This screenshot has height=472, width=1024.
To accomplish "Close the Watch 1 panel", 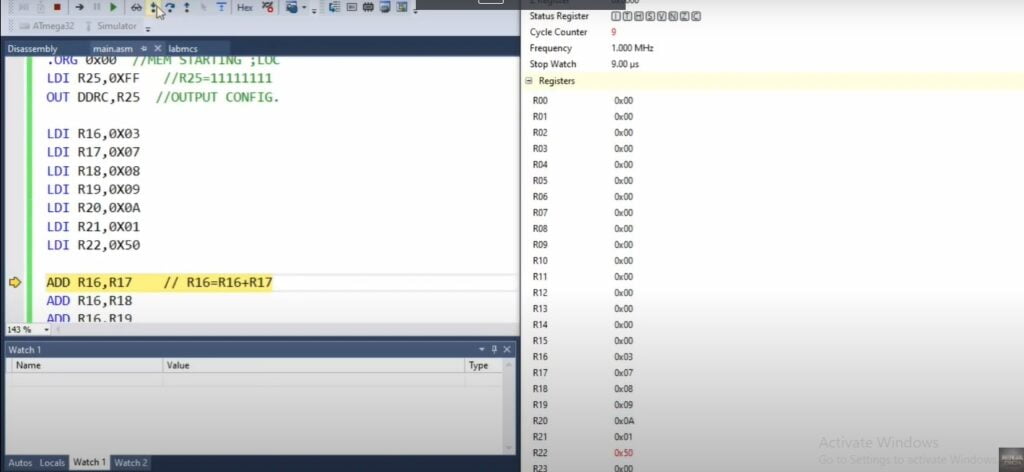I will click(x=507, y=350).
